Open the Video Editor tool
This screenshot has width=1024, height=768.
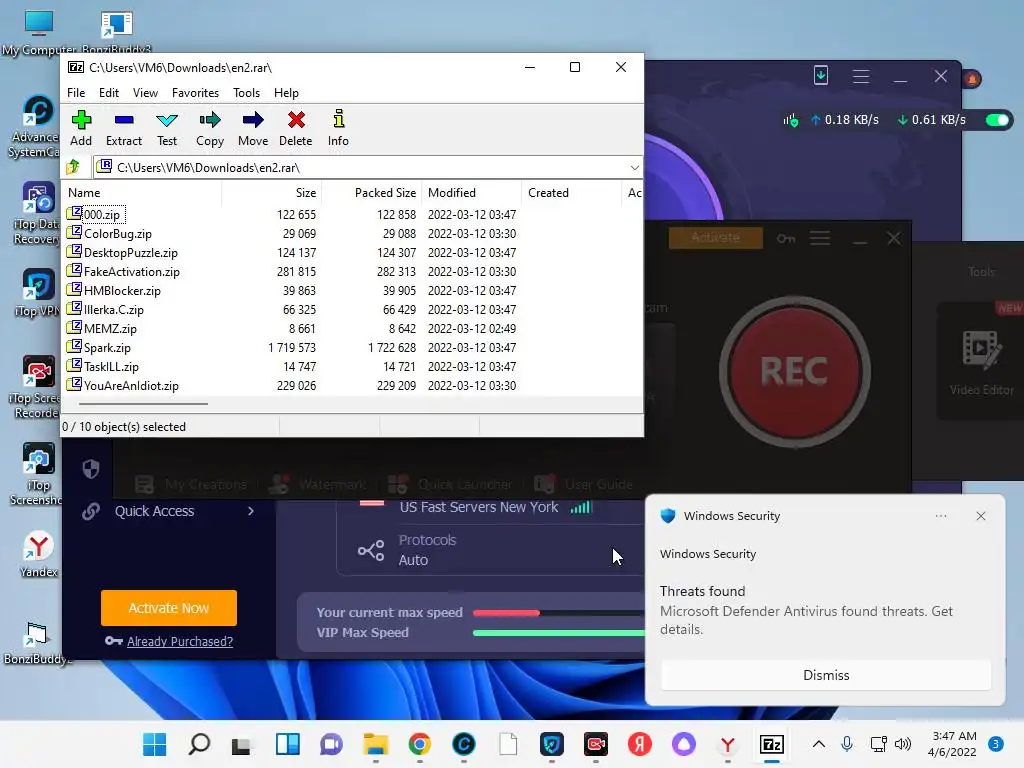pyautogui.click(x=981, y=361)
